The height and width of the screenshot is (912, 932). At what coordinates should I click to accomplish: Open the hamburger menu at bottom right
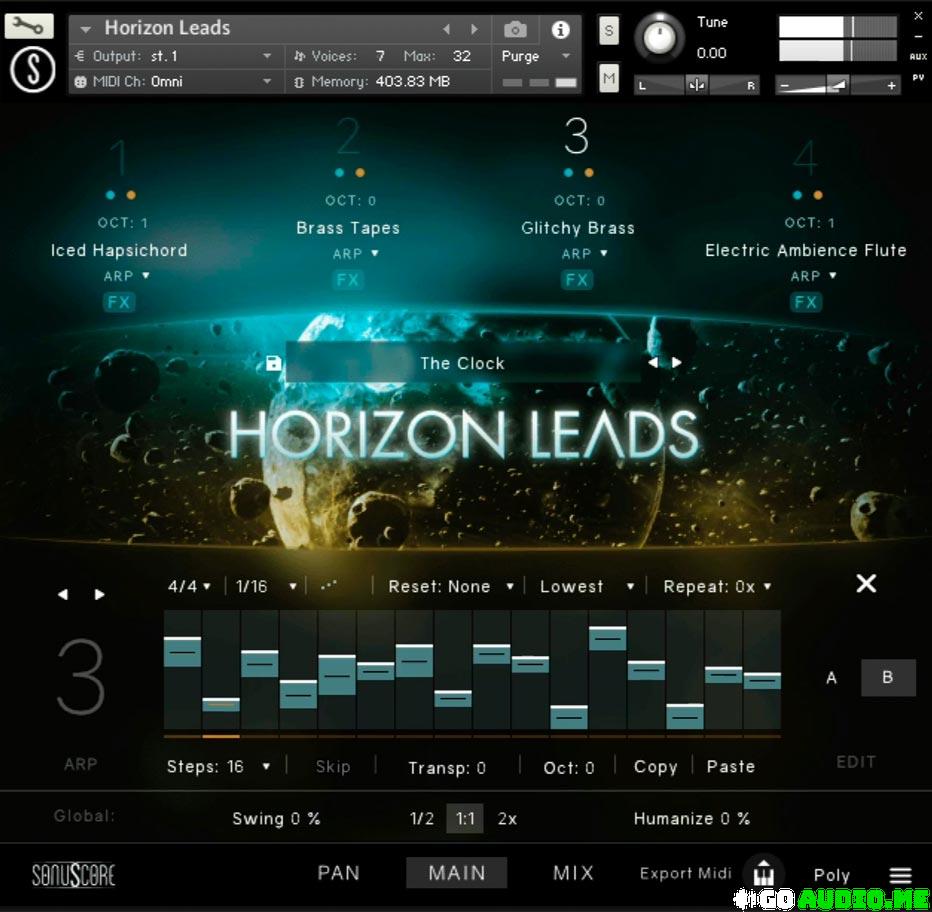[900, 876]
